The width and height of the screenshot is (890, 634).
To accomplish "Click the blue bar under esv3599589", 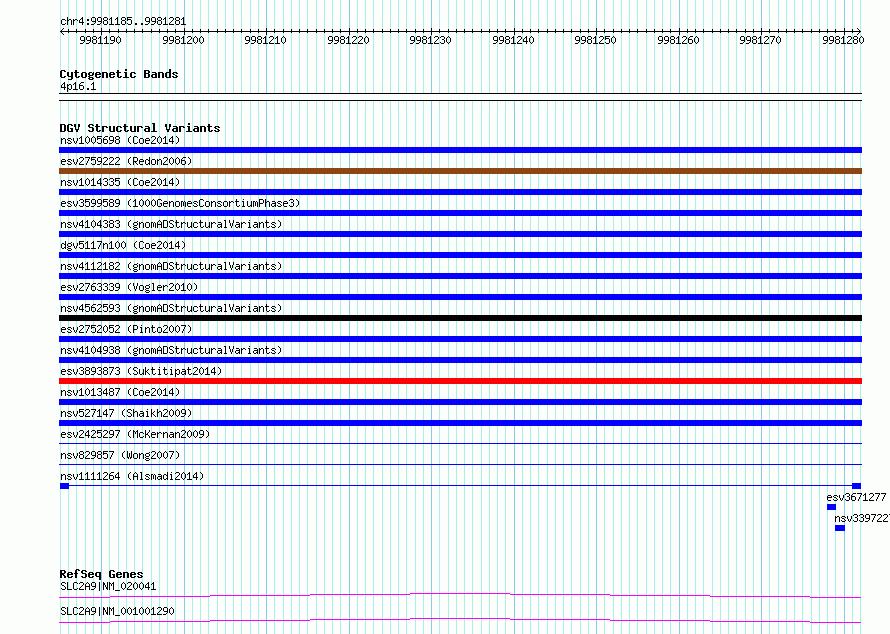I will click(460, 213).
